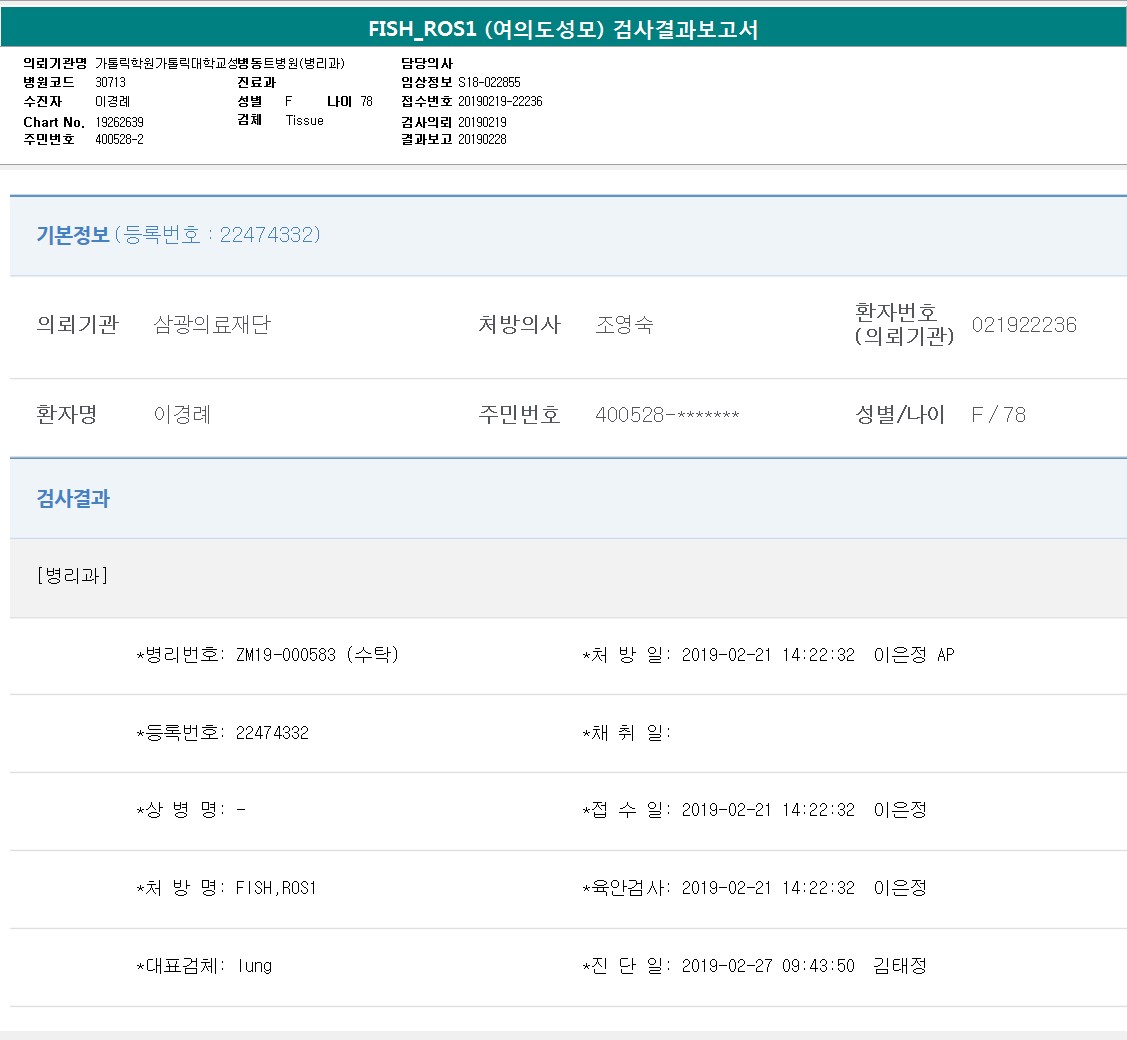The width and height of the screenshot is (1127, 1040).
Task: Click the [병리과] department row
Action: tap(72, 576)
